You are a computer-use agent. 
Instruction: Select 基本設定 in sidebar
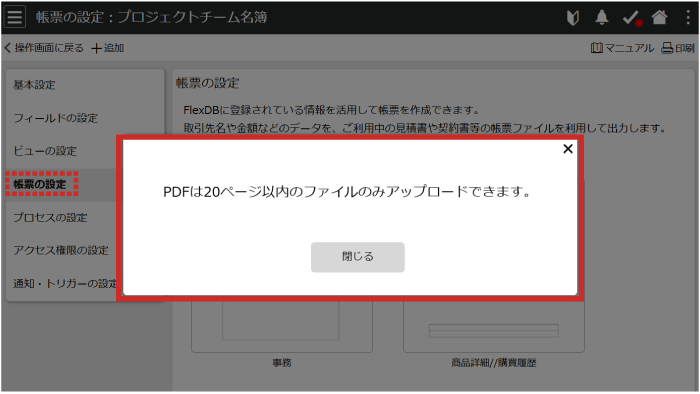34,85
